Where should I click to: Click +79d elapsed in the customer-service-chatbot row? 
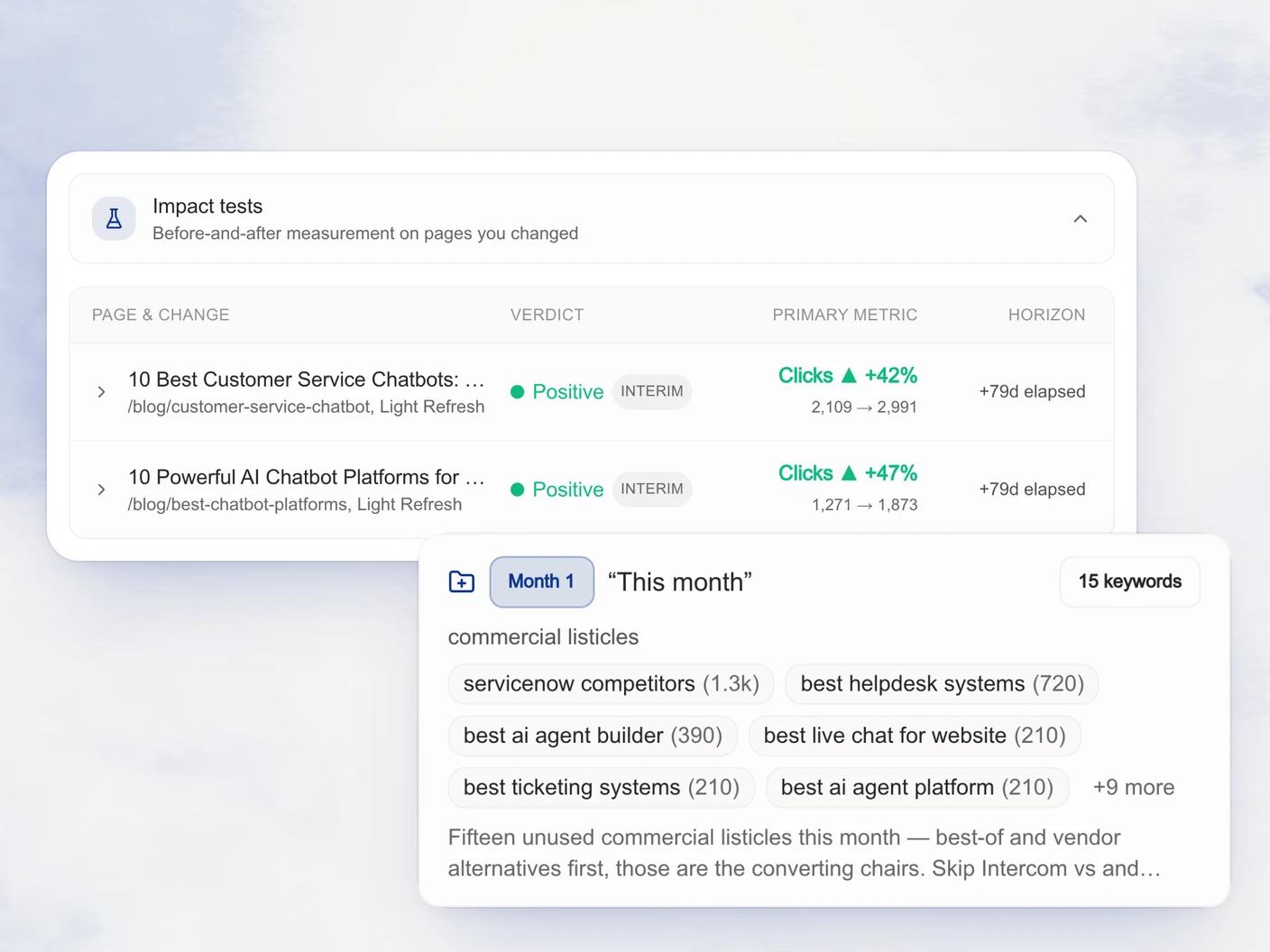1032,391
